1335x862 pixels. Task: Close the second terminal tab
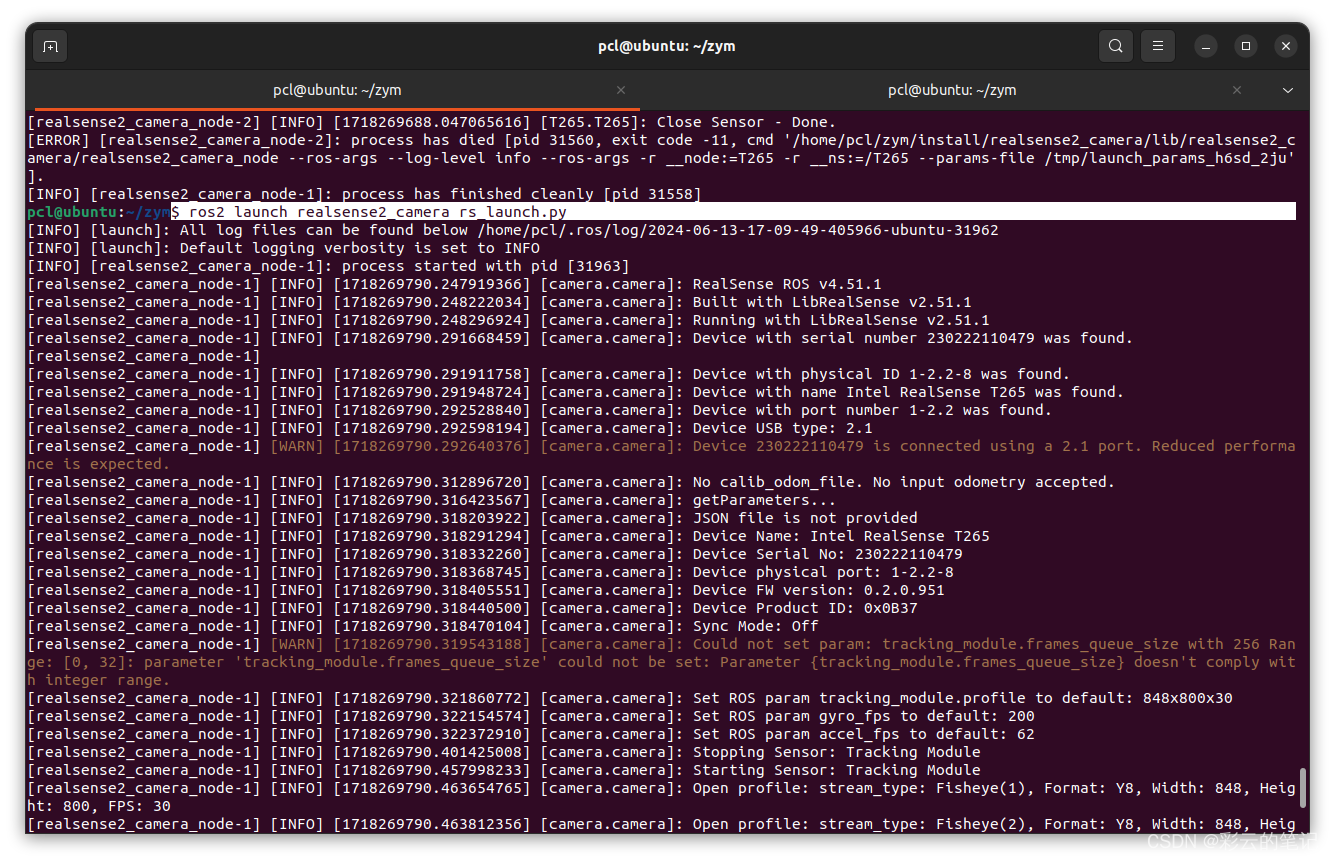(x=1237, y=90)
